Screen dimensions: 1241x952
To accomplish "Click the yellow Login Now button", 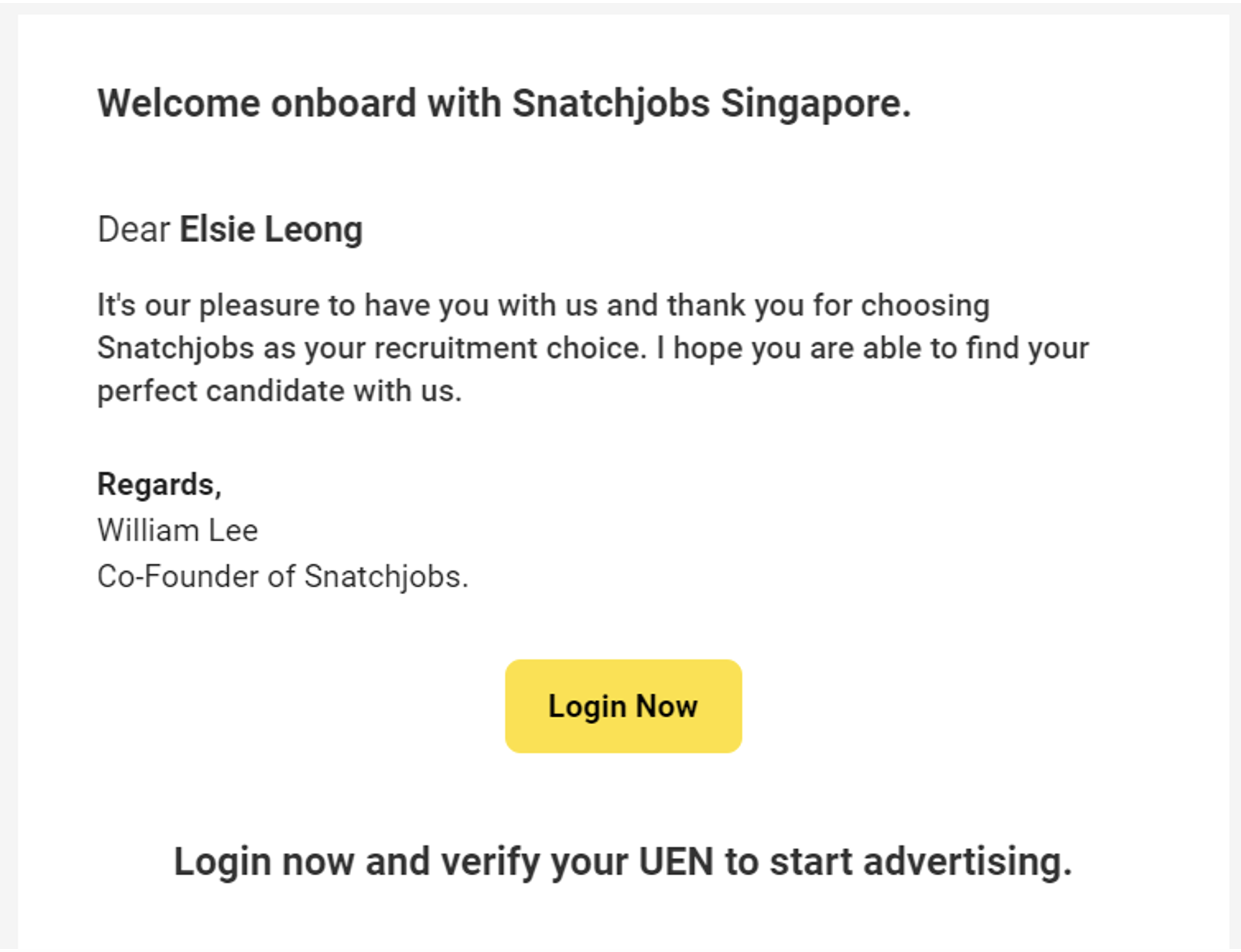I will [622, 705].
